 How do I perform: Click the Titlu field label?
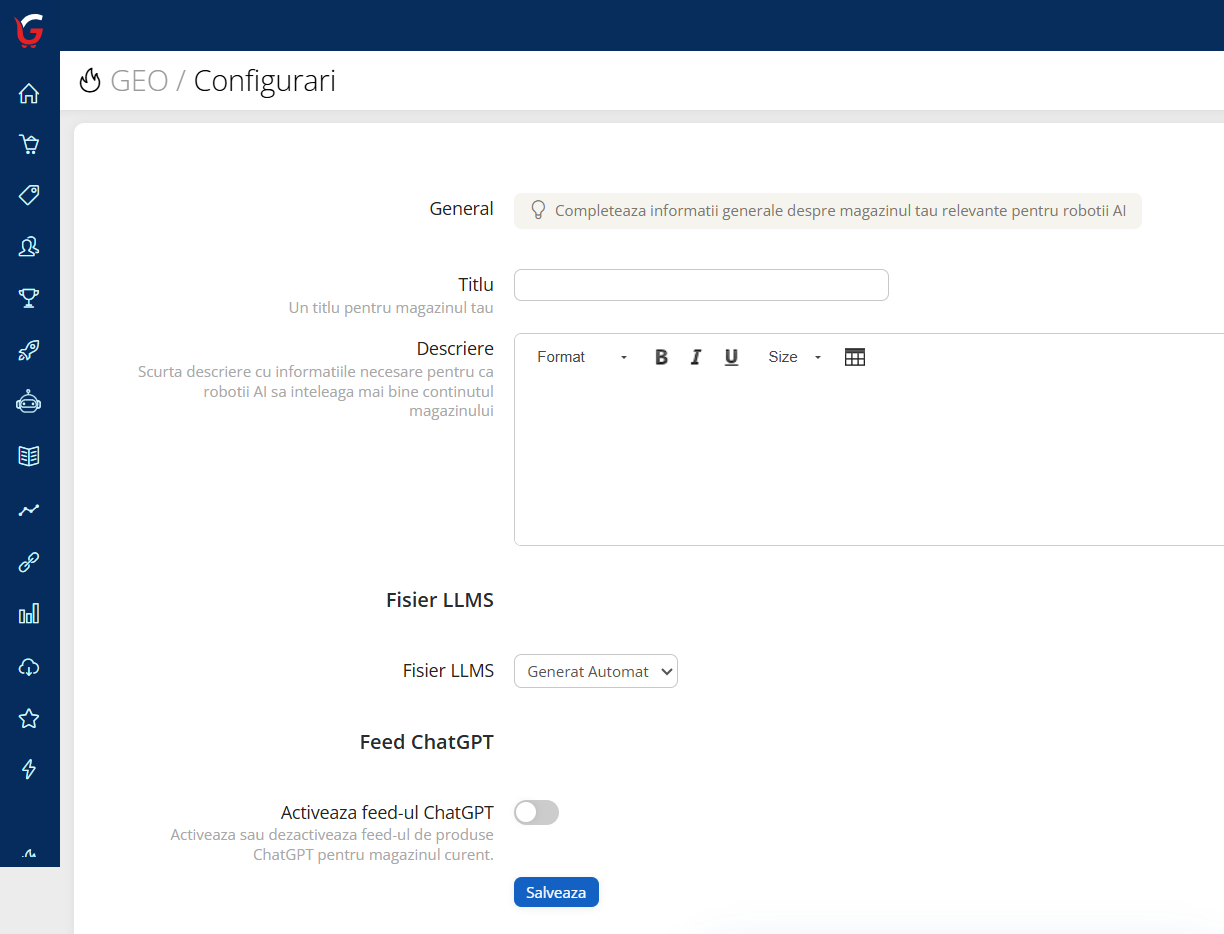tap(476, 285)
